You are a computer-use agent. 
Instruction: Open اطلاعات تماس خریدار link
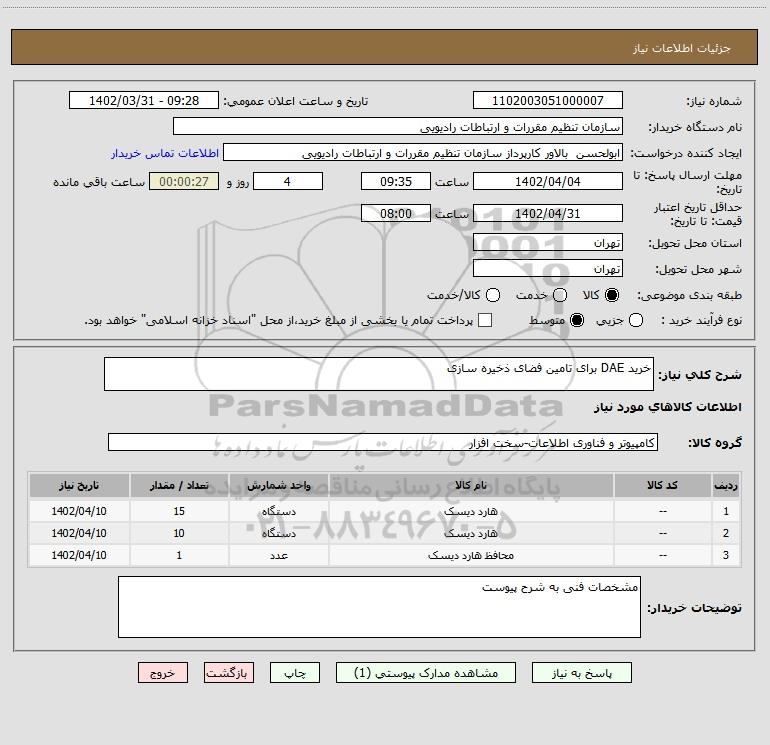tap(165, 153)
